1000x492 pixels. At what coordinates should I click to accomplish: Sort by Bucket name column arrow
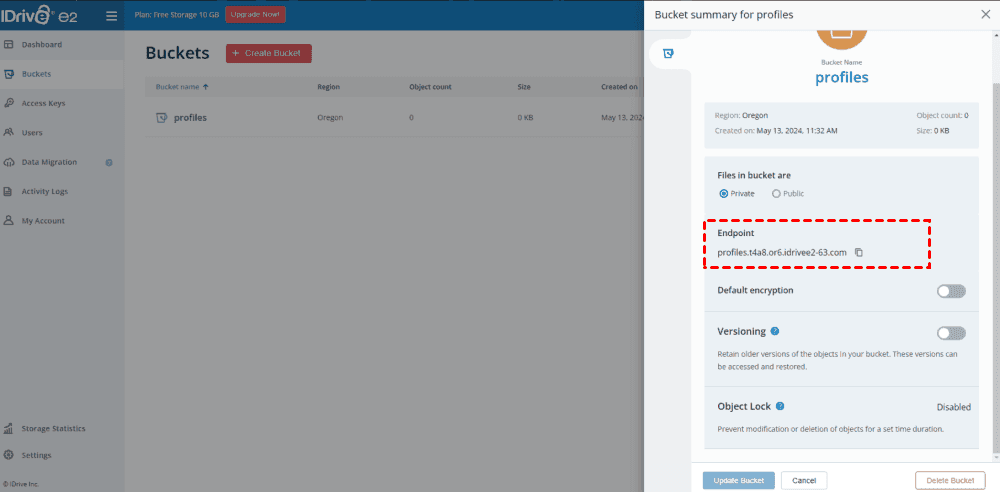point(205,87)
